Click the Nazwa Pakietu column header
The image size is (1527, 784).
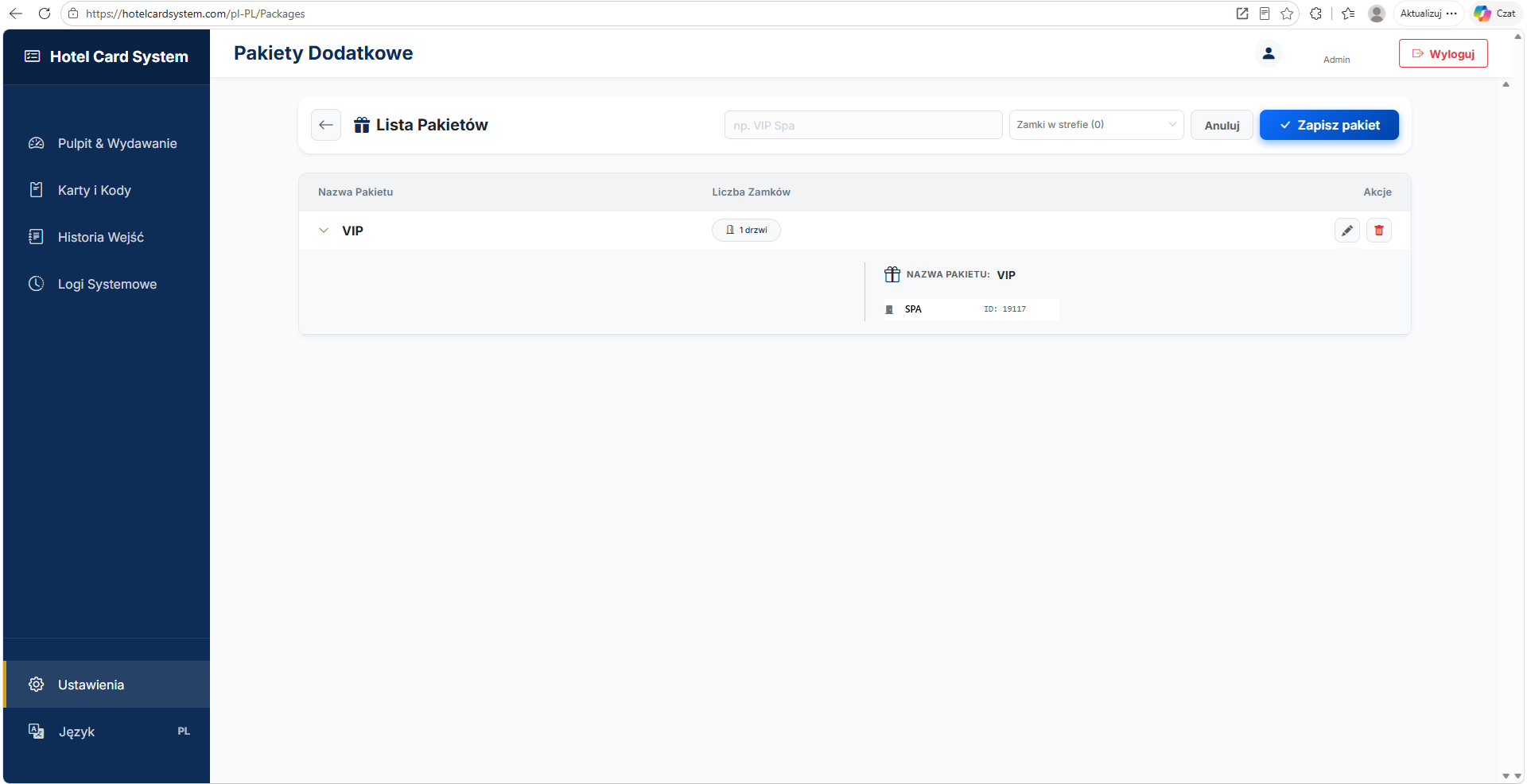[356, 192]
